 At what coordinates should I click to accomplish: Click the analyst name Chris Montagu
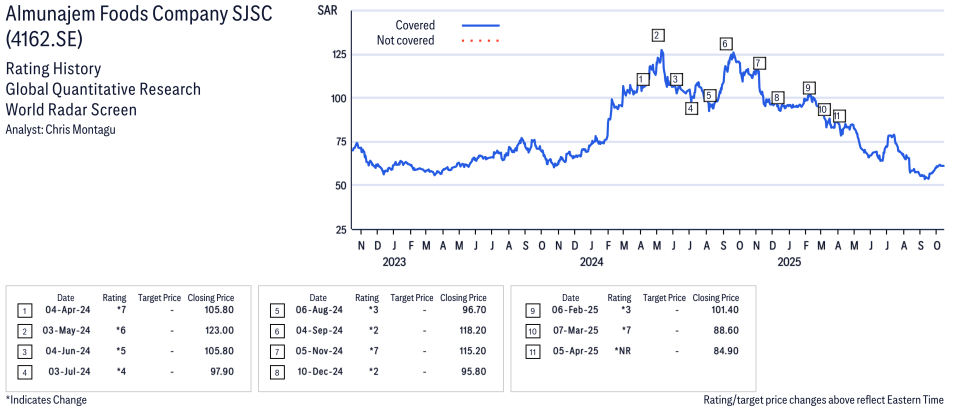click(62, 130)
